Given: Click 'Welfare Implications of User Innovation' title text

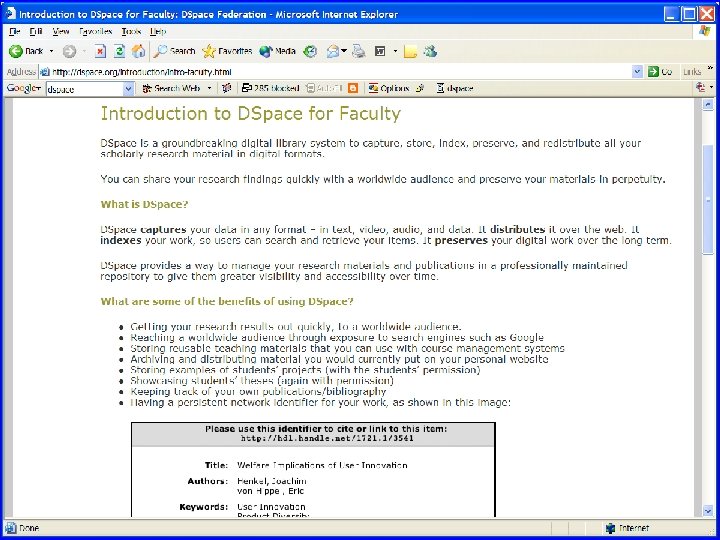Looking at the screenshot, I should pyautogui.click(x=322, y=465).
